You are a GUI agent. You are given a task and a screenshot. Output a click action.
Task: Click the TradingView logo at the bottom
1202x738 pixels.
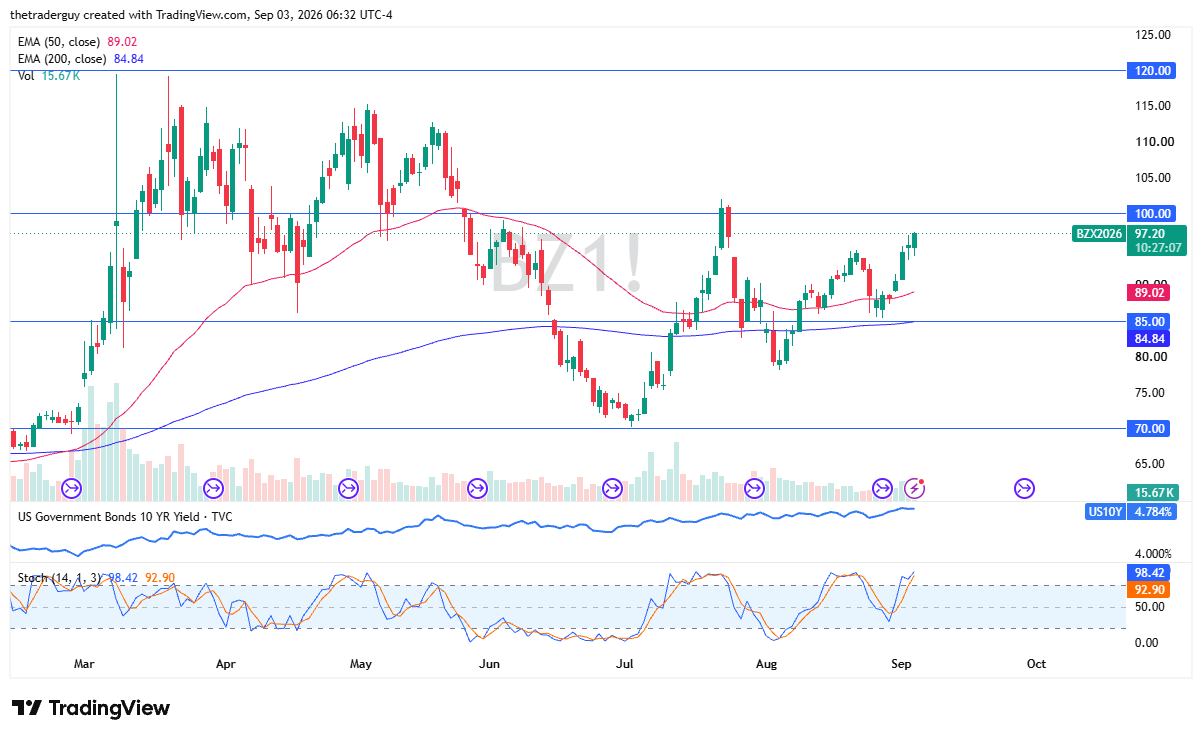point(91,708)
